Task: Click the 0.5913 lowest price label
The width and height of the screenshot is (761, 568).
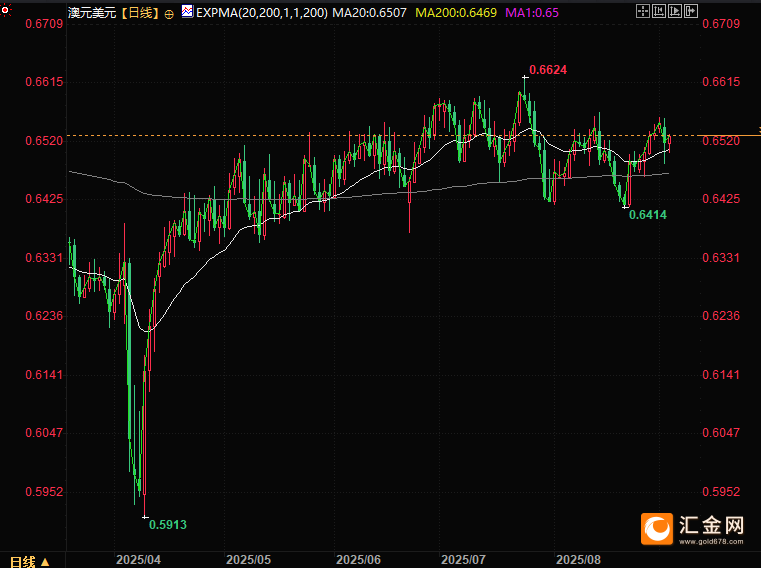Action: [x=167, y=525]
